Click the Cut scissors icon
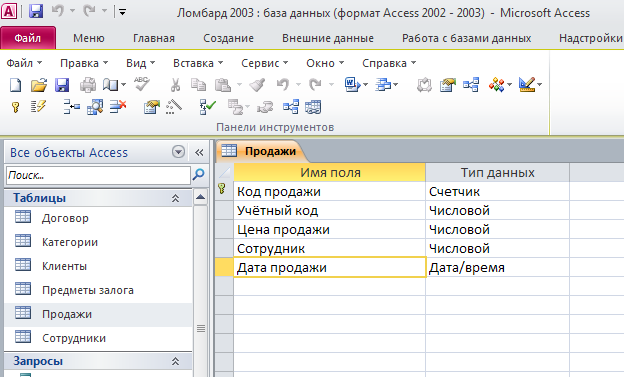624x377 pixels. 175,85
